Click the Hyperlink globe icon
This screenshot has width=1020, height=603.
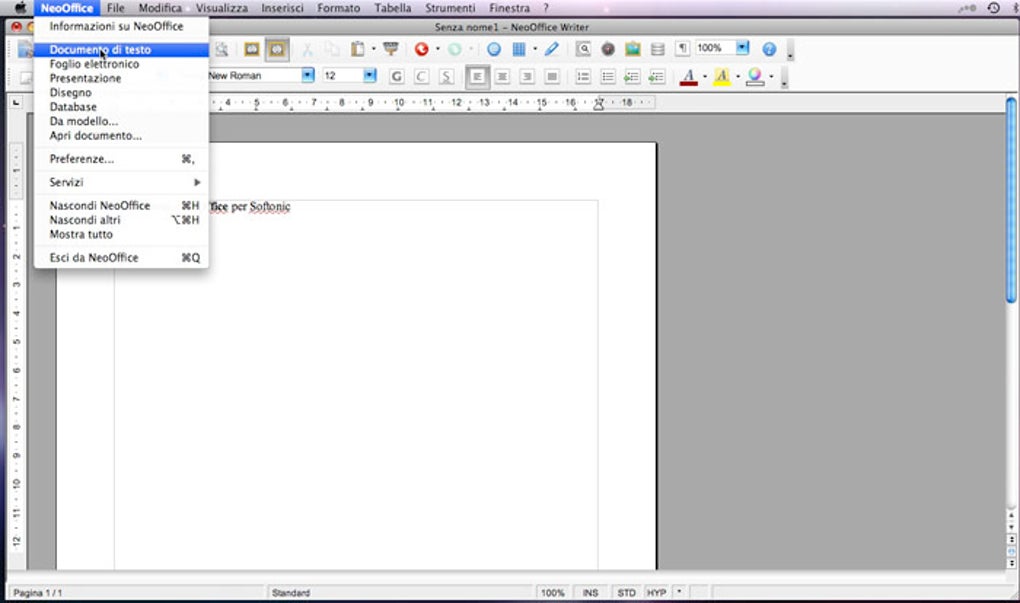494,49
